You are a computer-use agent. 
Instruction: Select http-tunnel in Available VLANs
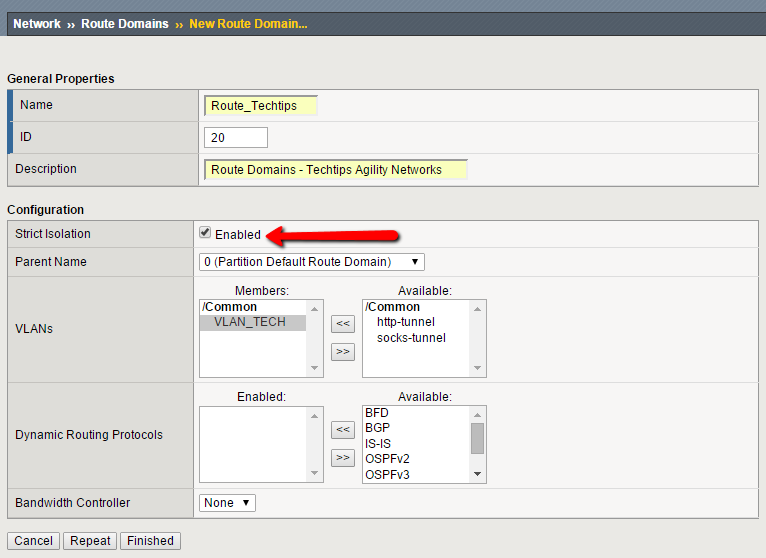[405, 322]
